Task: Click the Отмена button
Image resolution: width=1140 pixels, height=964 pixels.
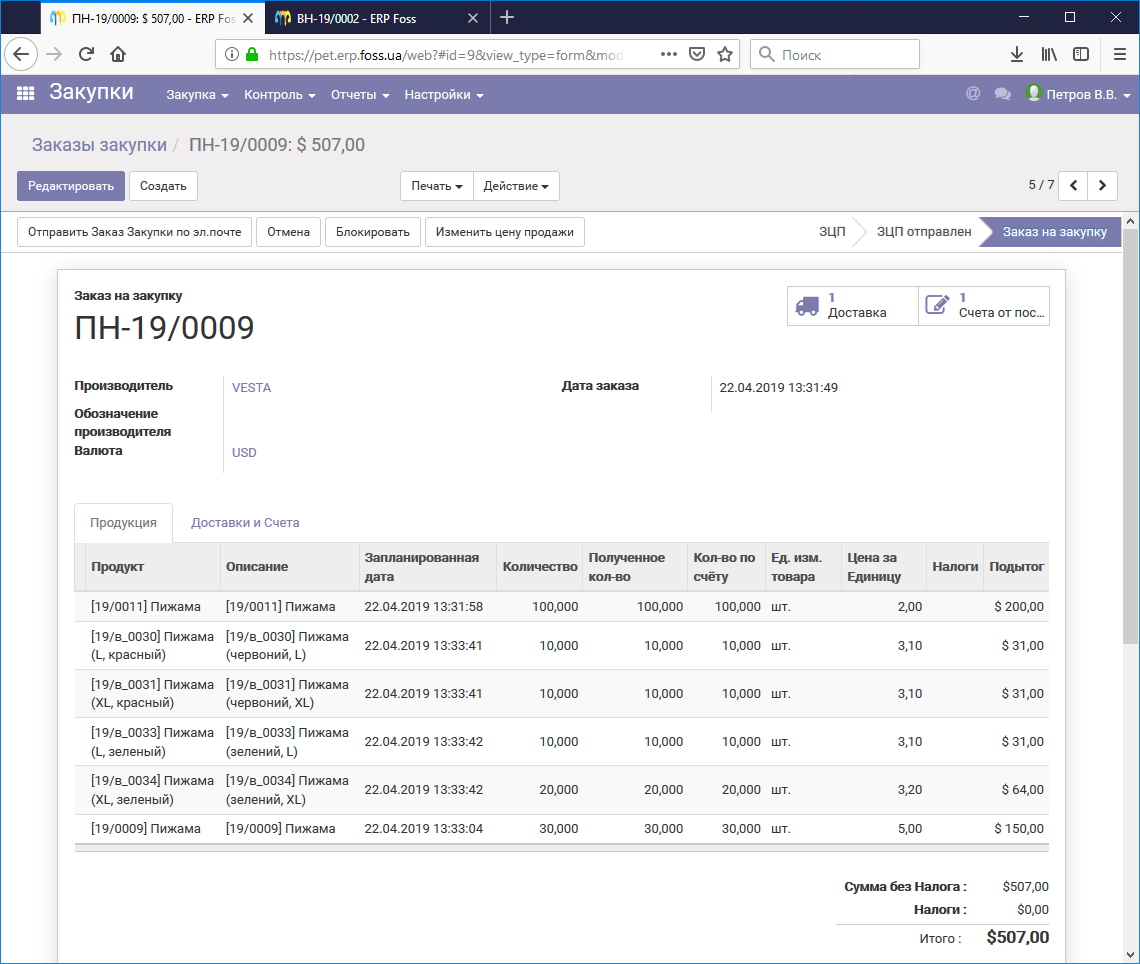Action: click(x=288, y=232)
